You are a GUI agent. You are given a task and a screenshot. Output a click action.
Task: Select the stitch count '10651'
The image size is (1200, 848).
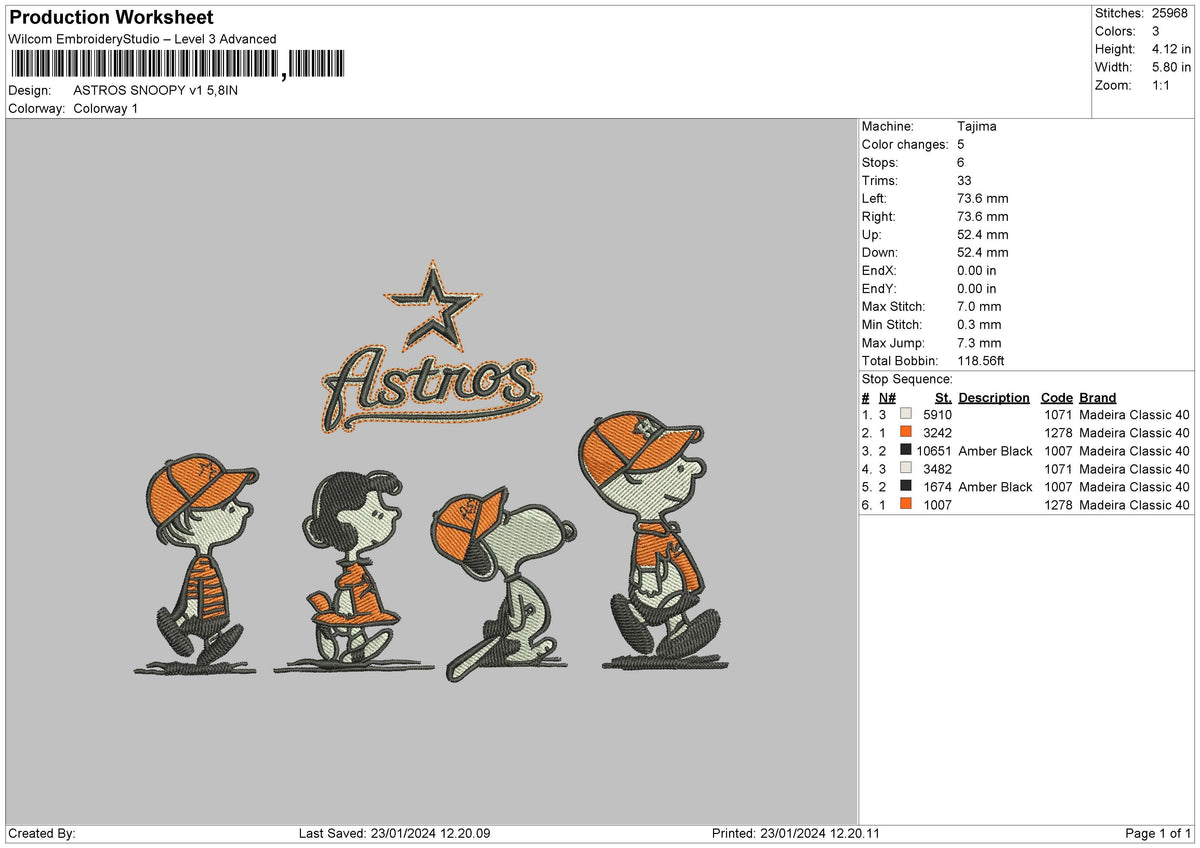coord(934,451)
